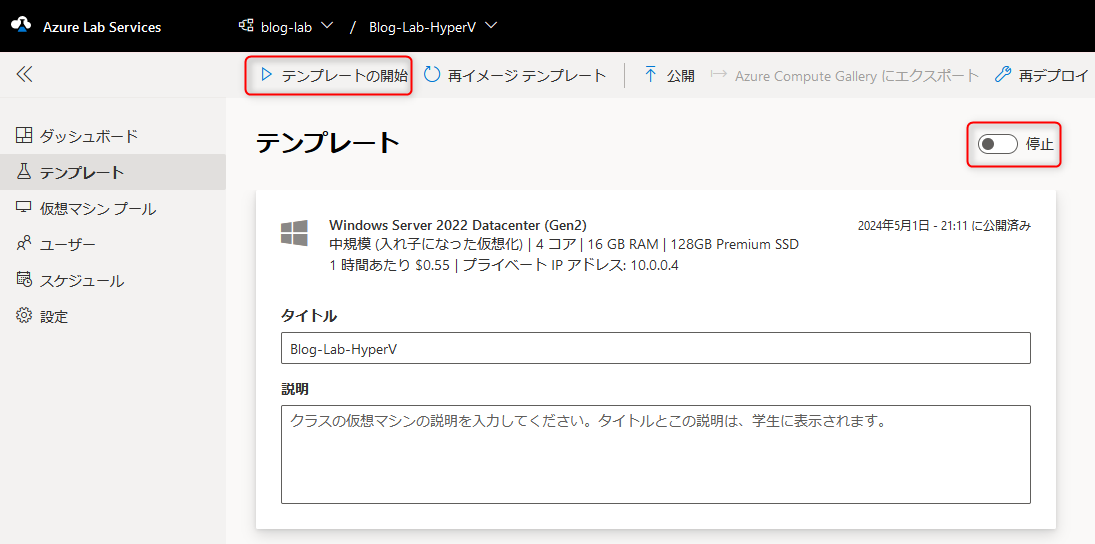Expand the Blog-Lab-HyperV dropdown chevron
The image size is (1095, 544).
coord(491,26)
